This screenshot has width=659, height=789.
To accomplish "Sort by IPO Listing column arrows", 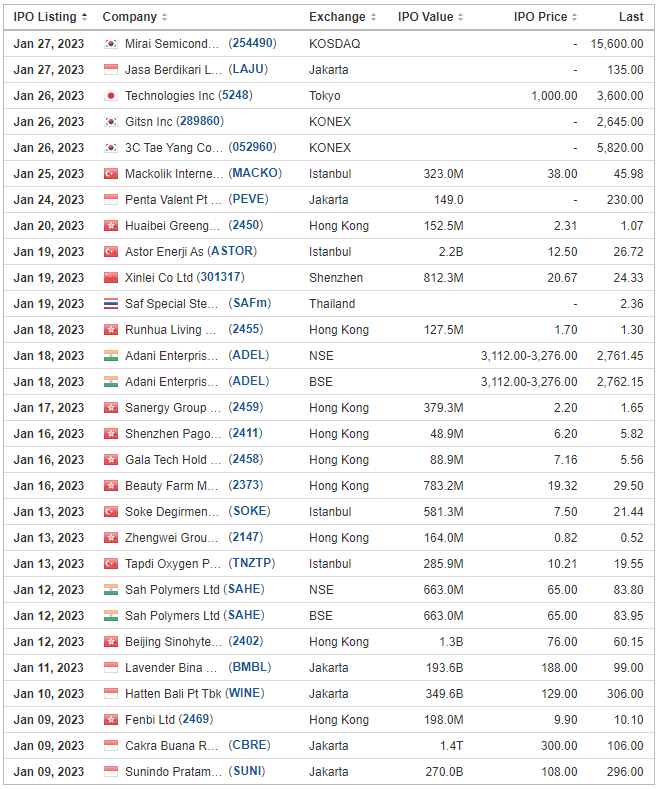I will tap(85, 17).
